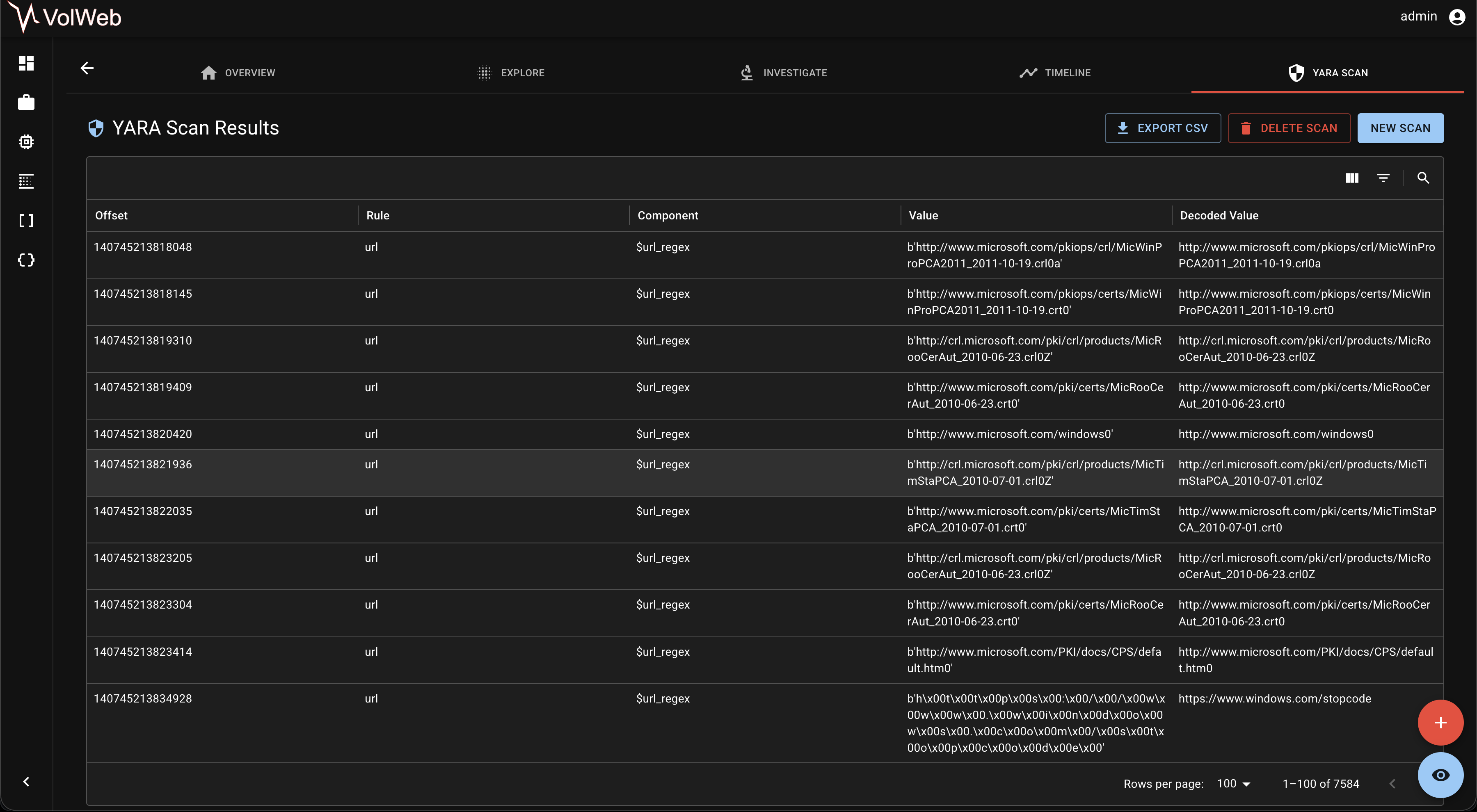Click the blue eye floating button
The image size is (1477, 812).
(x=1440, y=775)
